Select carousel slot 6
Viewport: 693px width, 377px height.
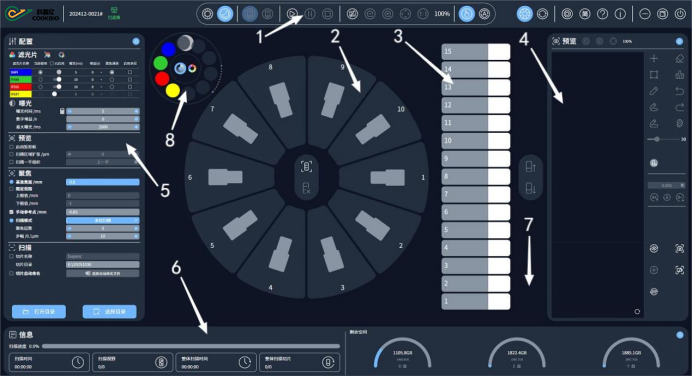pyautogui.click(x=225, y=177)
